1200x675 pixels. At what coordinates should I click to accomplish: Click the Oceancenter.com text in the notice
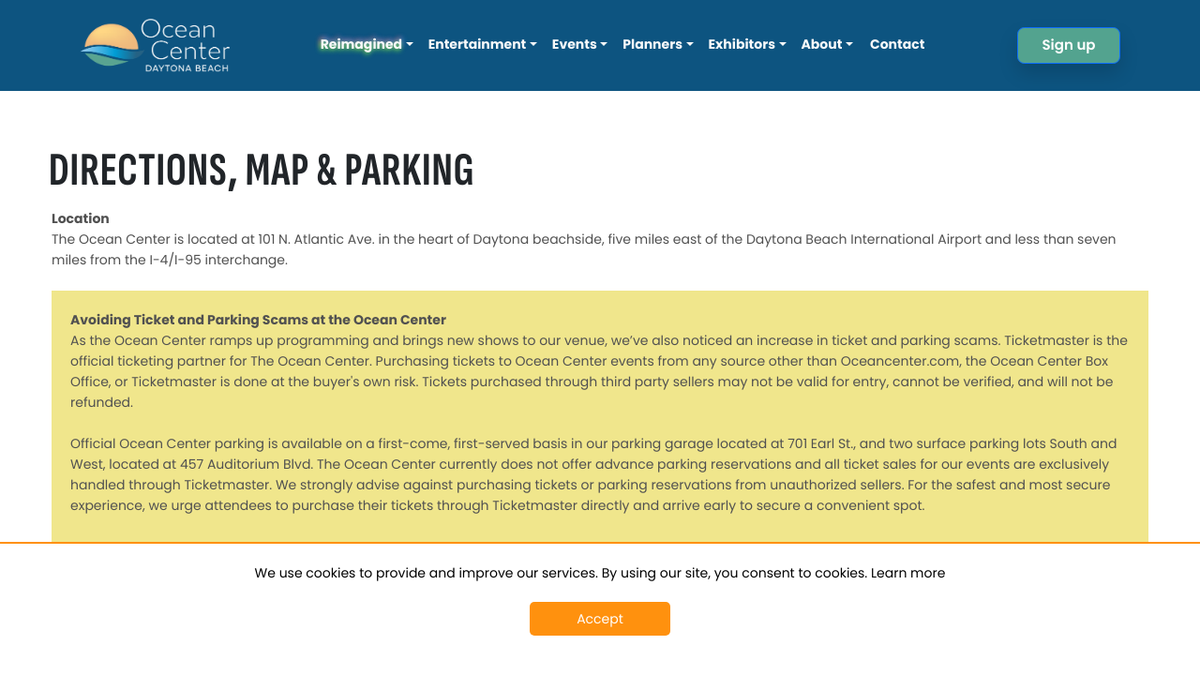tap(896, 361)
